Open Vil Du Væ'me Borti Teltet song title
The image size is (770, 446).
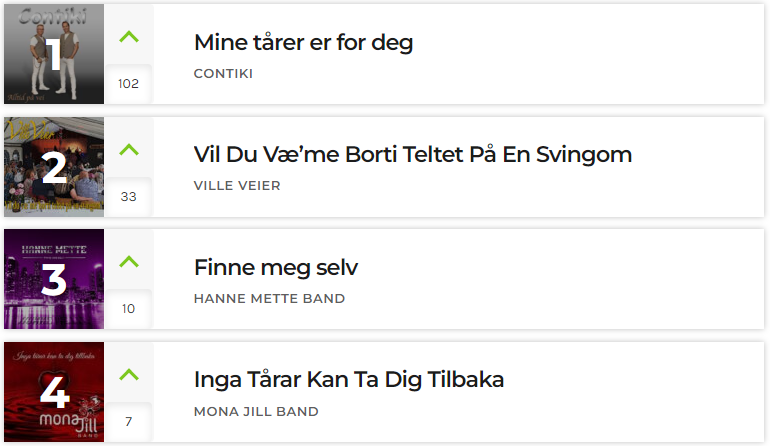tap(412, 155)
